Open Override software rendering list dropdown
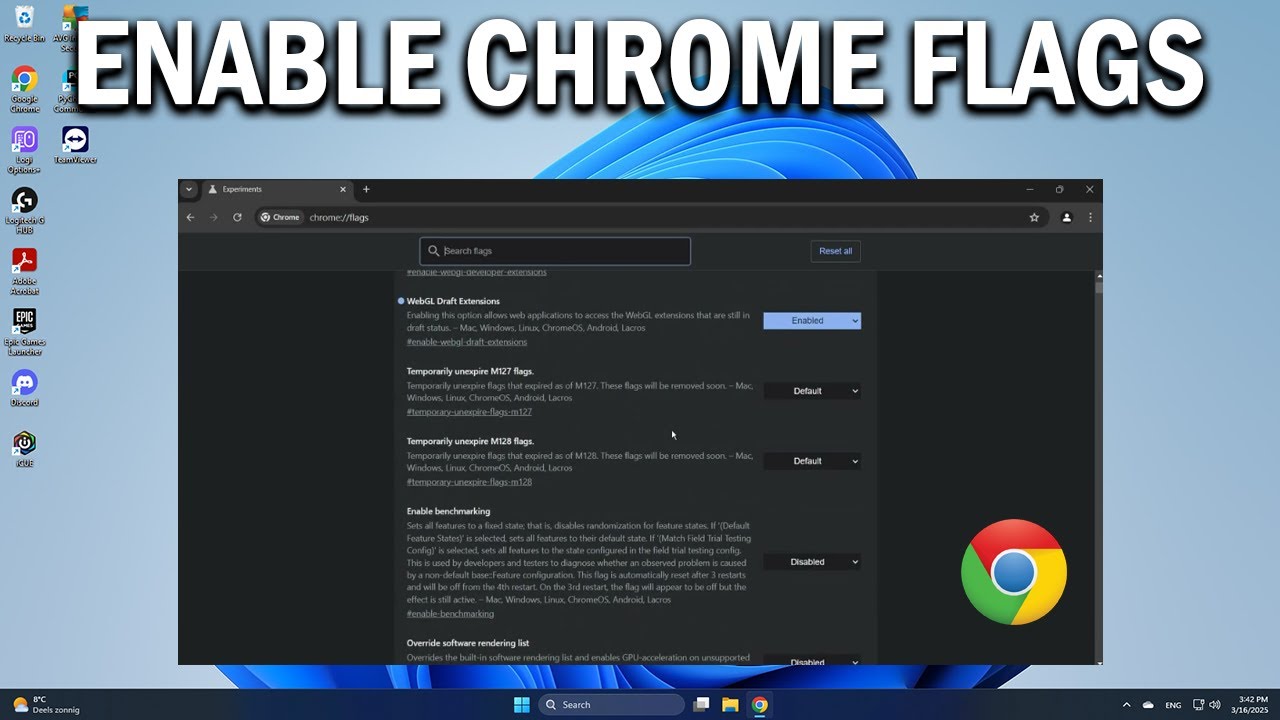Image resolution: width=1280 pixels, height=720 pixels. 812,660
